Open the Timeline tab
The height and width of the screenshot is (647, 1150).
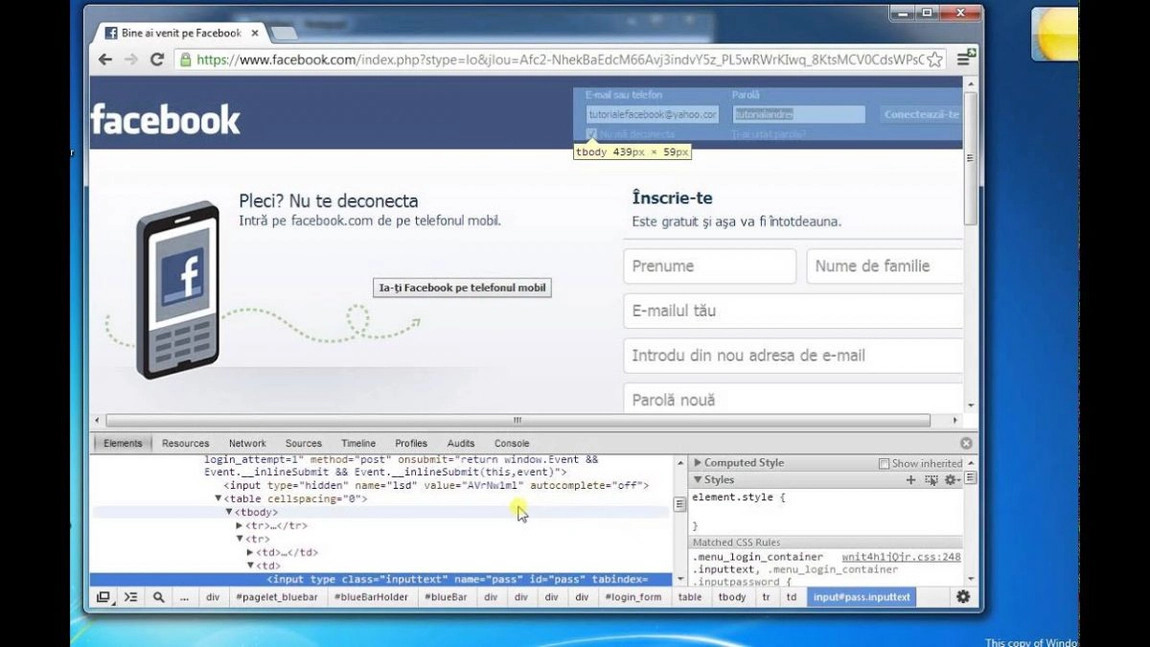coord(358,443)
